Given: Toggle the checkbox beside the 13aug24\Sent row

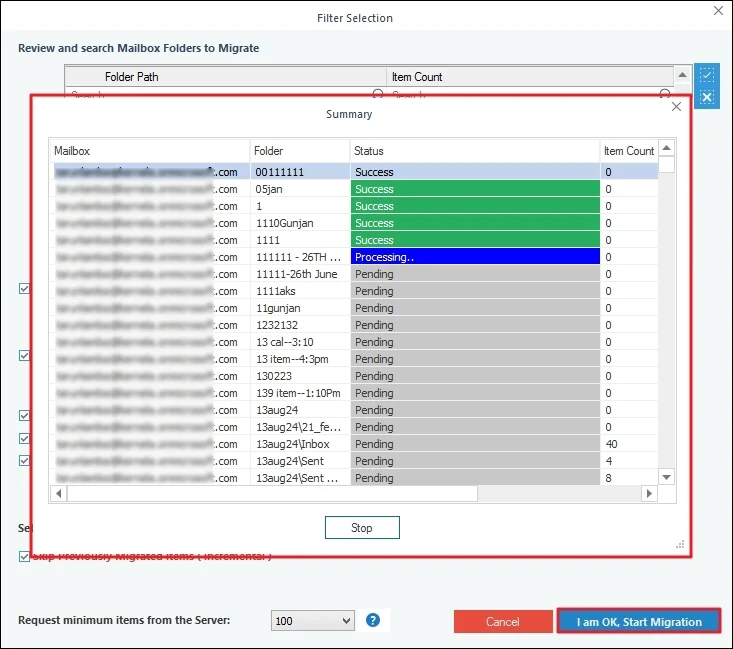Looking at the screenshot, I should [x=24, y=461].
